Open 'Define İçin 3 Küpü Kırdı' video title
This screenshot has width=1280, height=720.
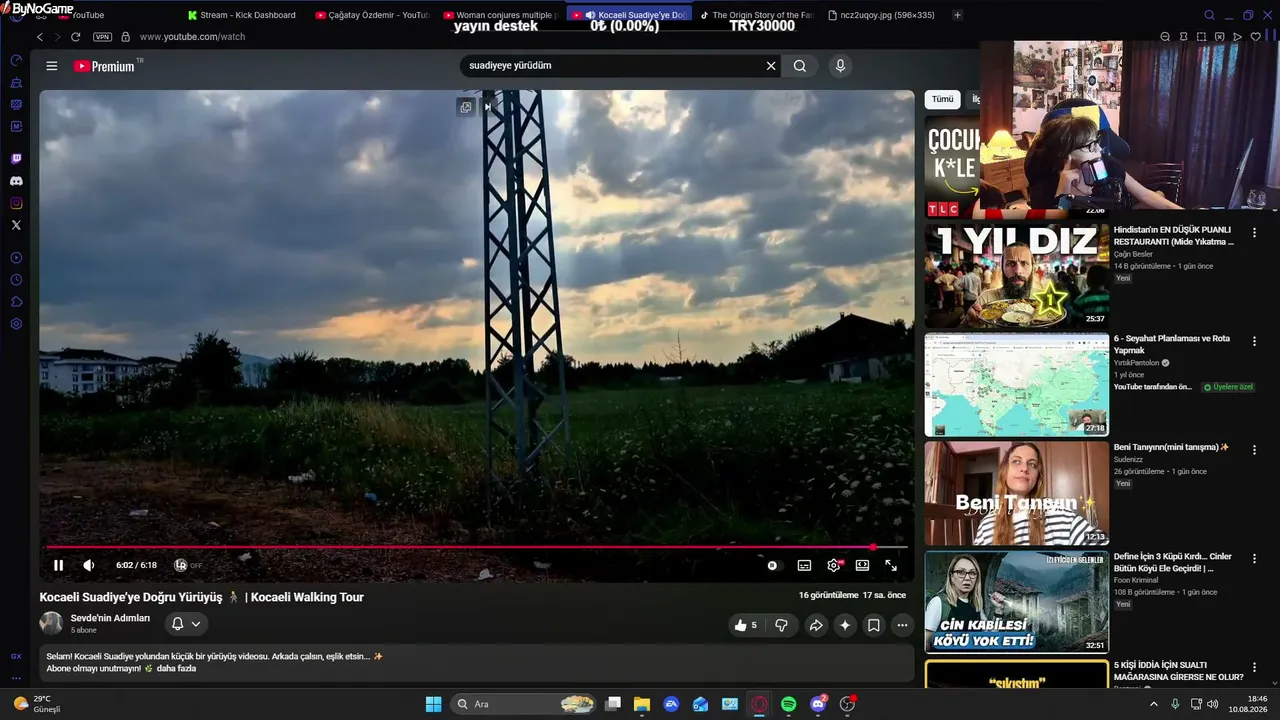point(1173,562)
